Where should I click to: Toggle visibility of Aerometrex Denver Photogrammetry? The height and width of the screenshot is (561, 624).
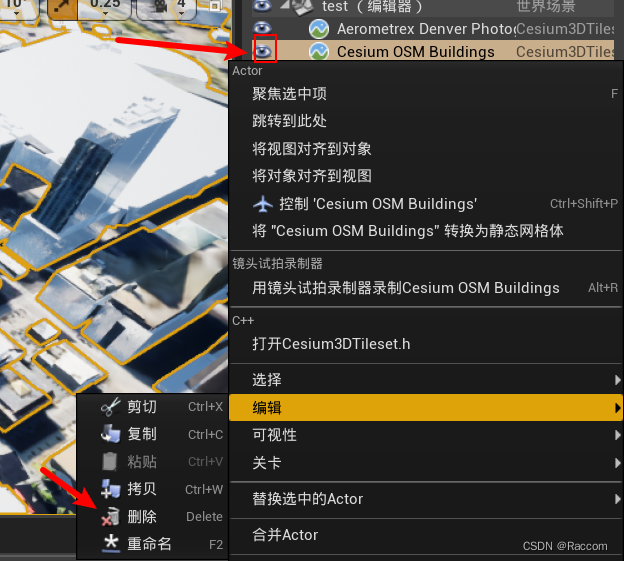(x=262, y=28)
